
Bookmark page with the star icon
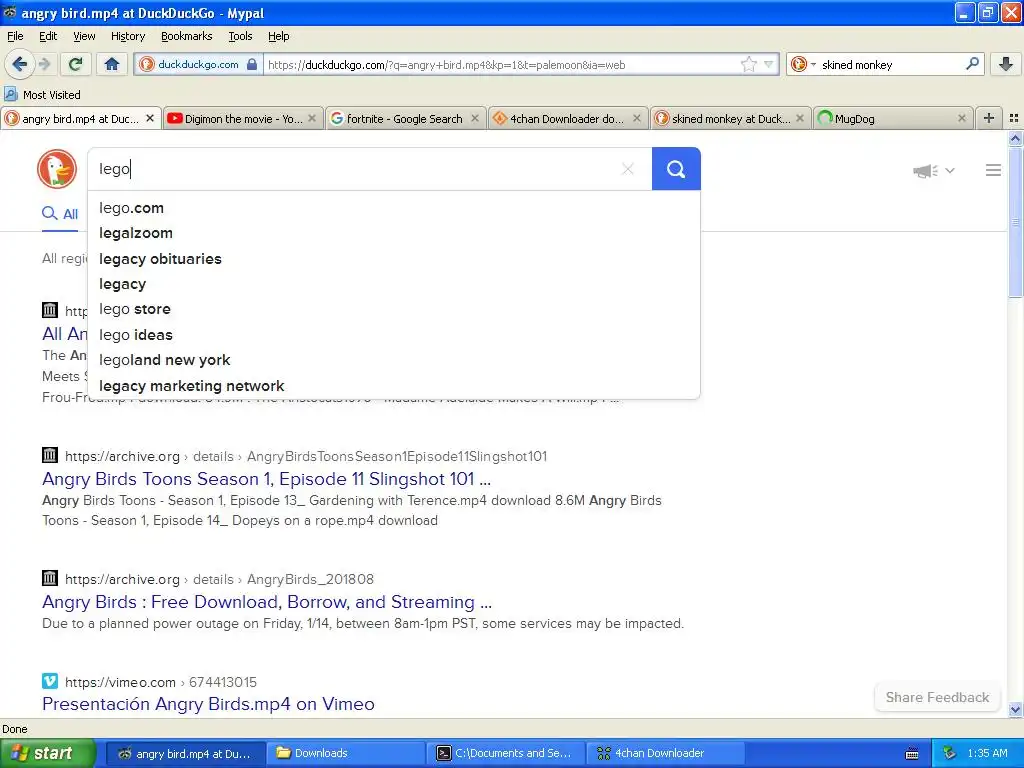tap(748, 64)
